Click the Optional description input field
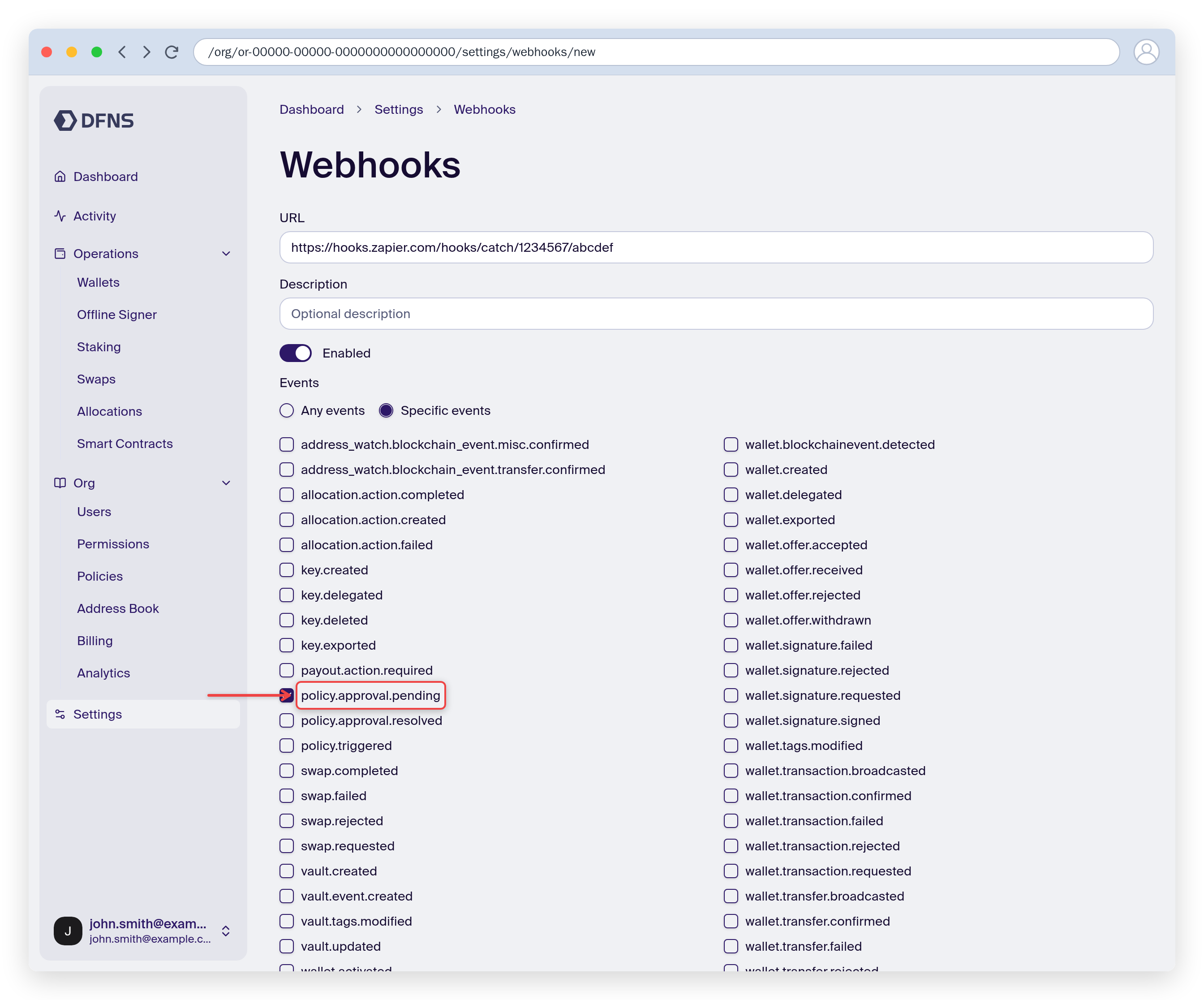Screen dimensions: 1204x1000 tap(717, 314)
